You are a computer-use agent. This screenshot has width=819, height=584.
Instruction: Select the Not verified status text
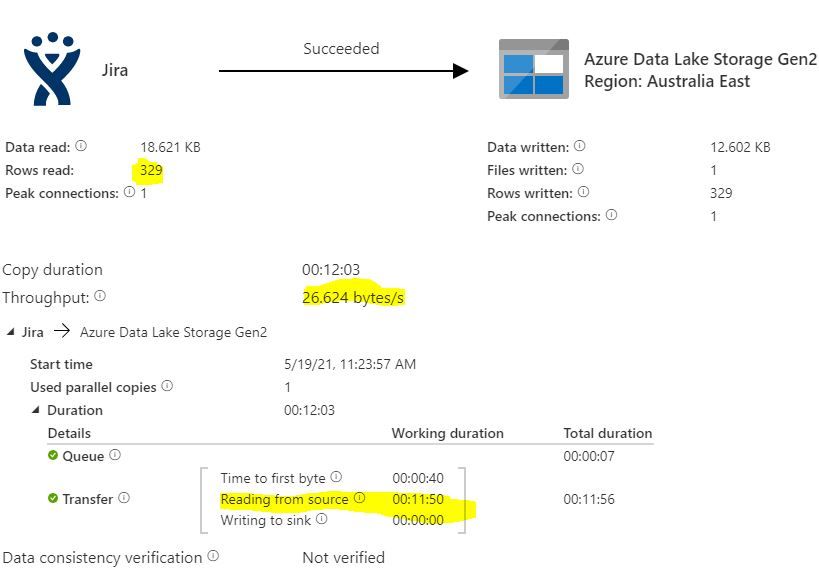point(344,558)
